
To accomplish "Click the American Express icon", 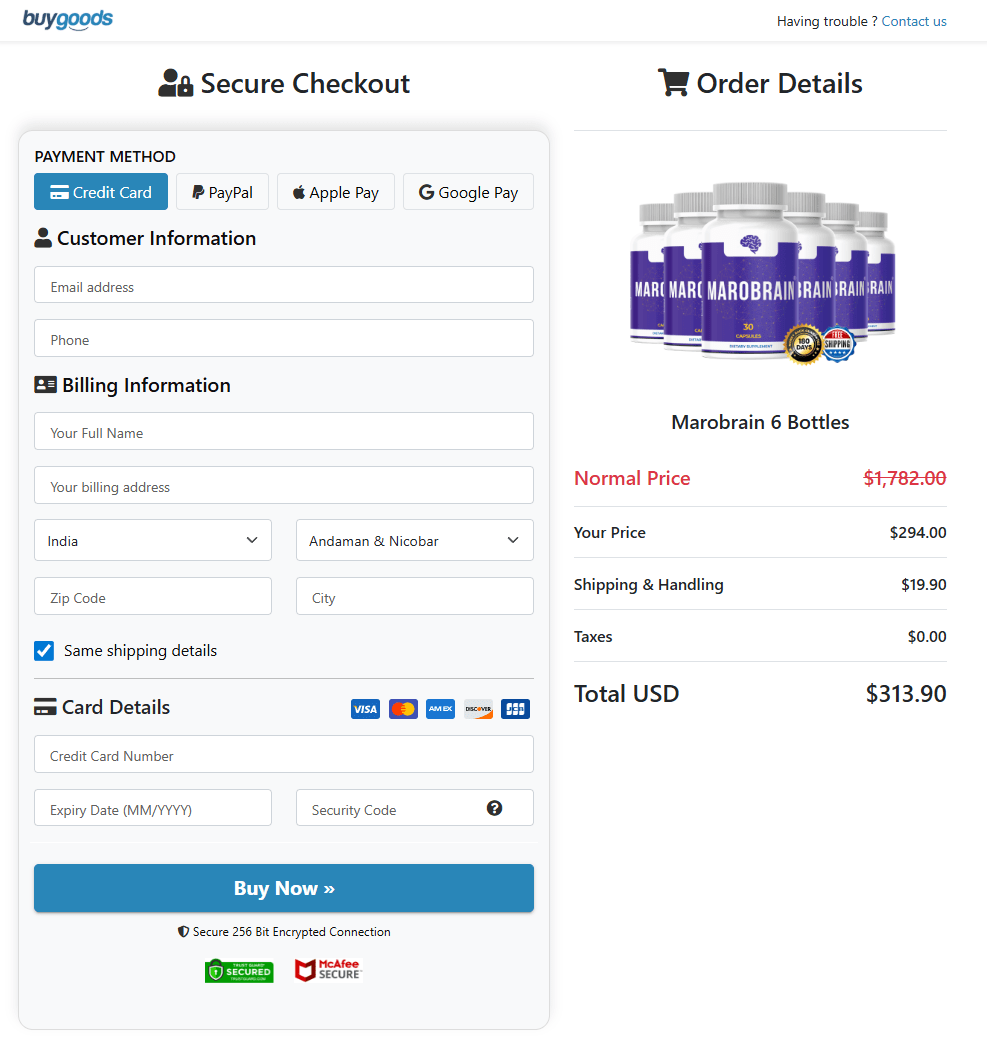I will tap(440, 709).
